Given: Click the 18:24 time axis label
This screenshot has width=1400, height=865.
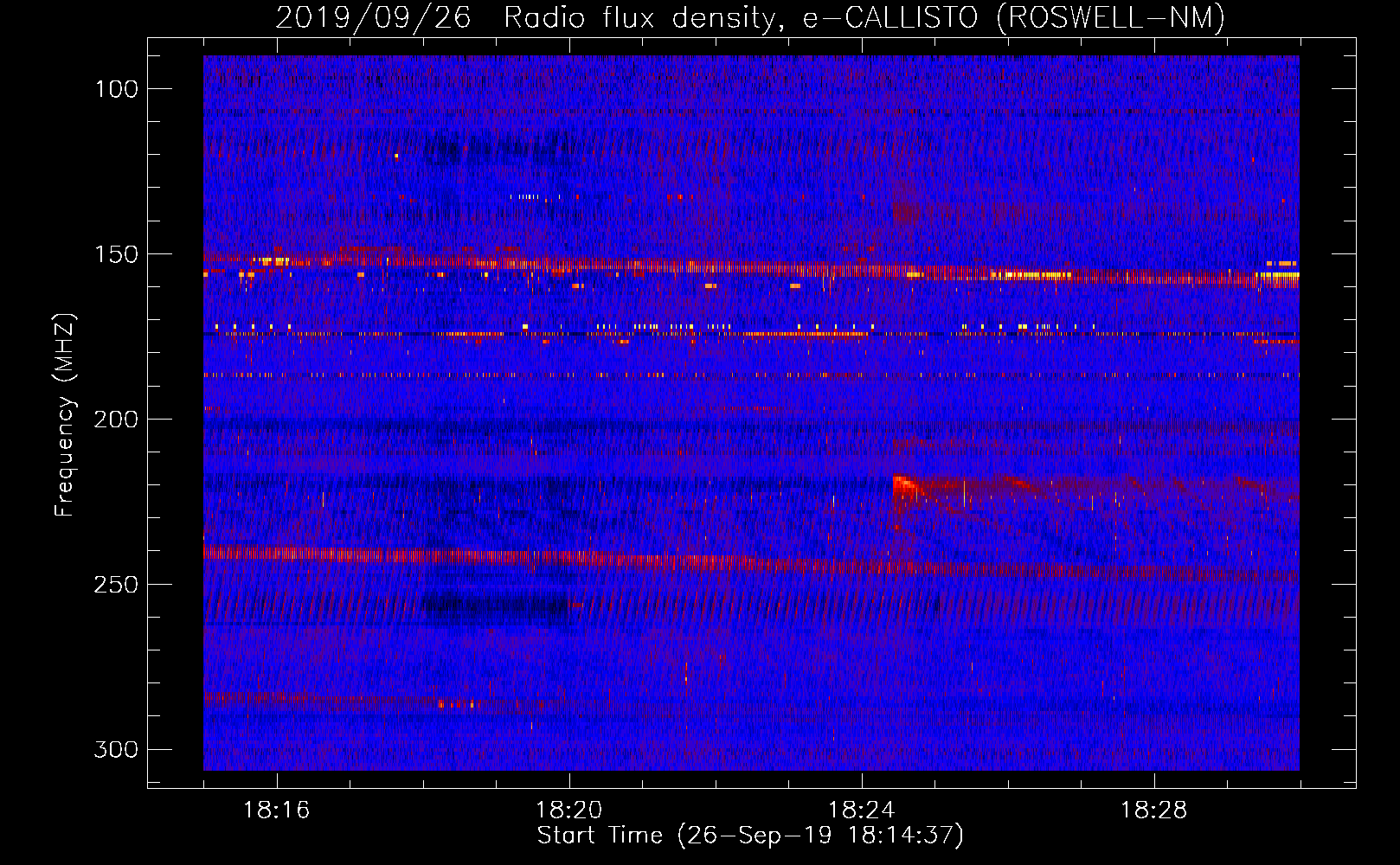Looking at the screenshot, I should coord(862,811).
